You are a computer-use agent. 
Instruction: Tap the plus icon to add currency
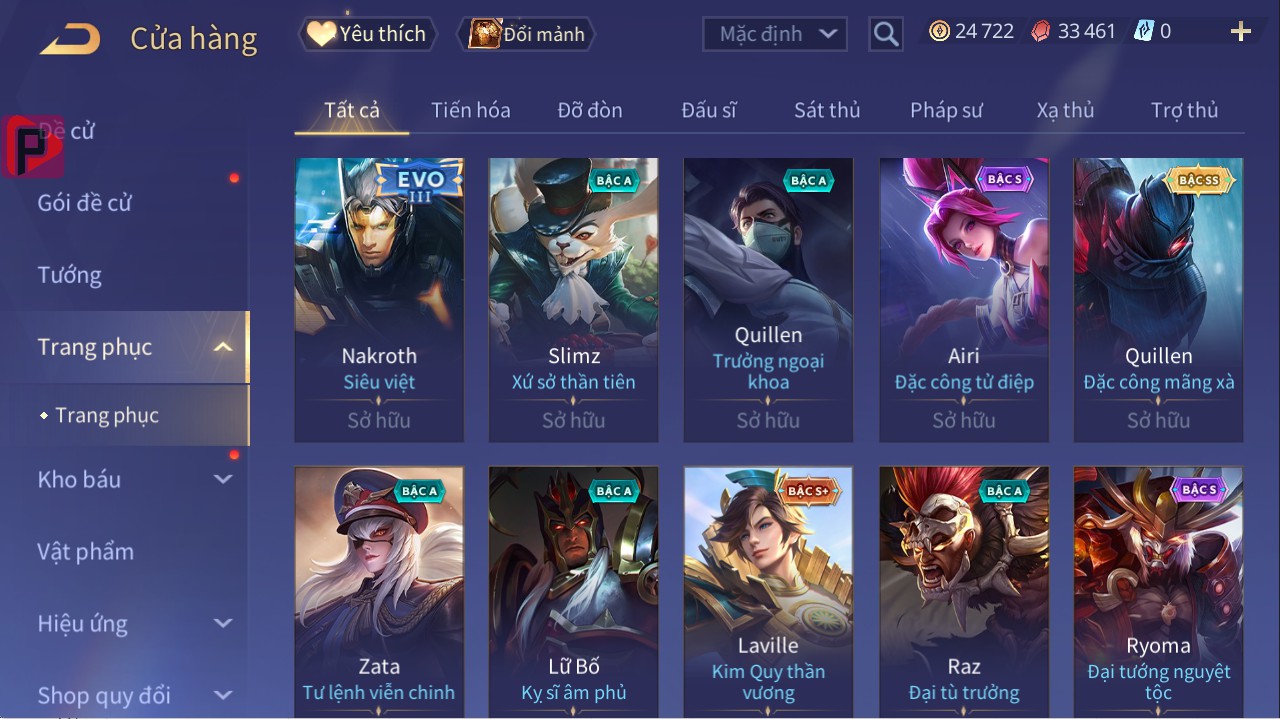tap(1241, 32)
